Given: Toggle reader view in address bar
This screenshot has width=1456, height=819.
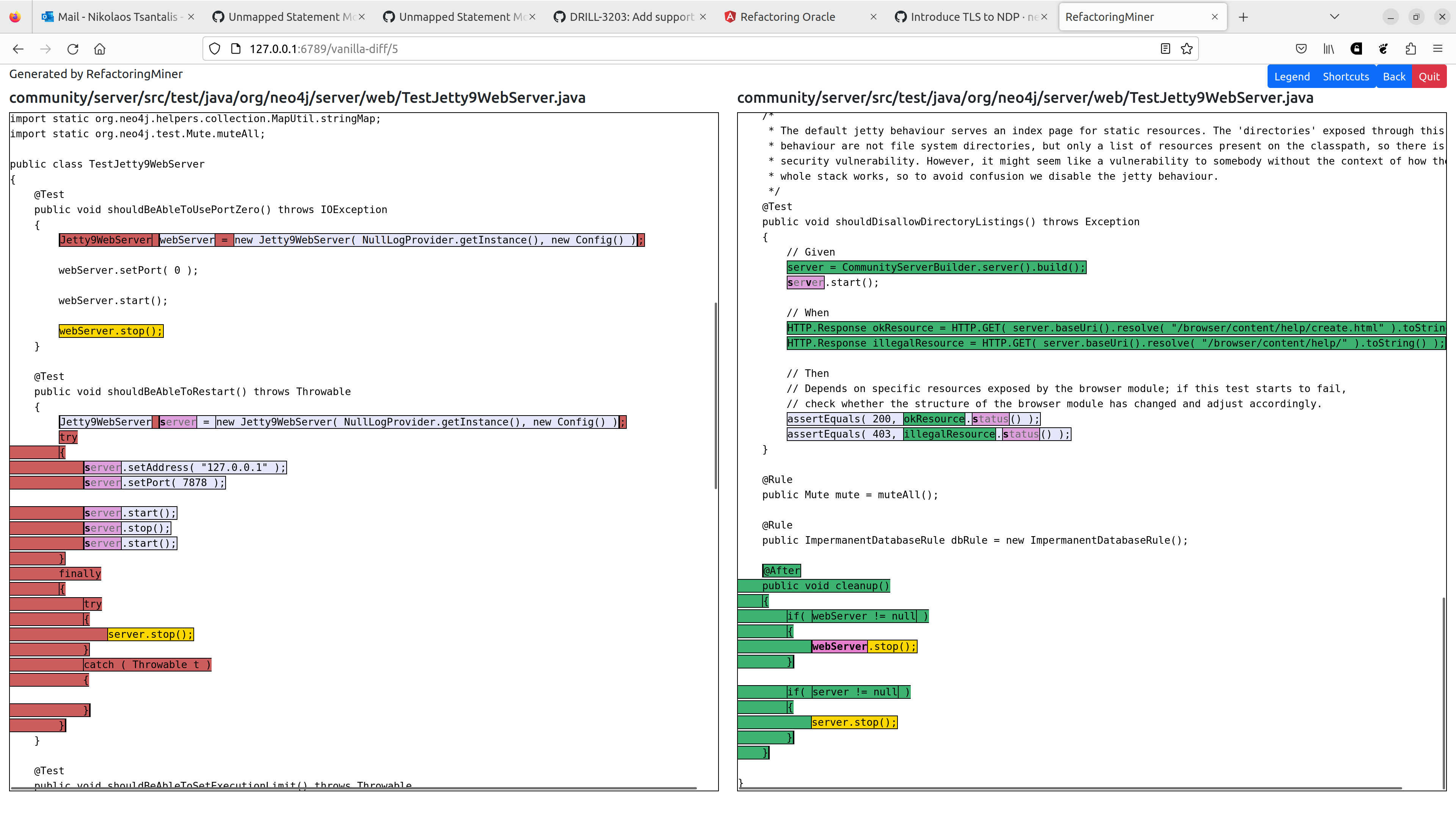Looking at the screenshot, I should point(1165,49).
